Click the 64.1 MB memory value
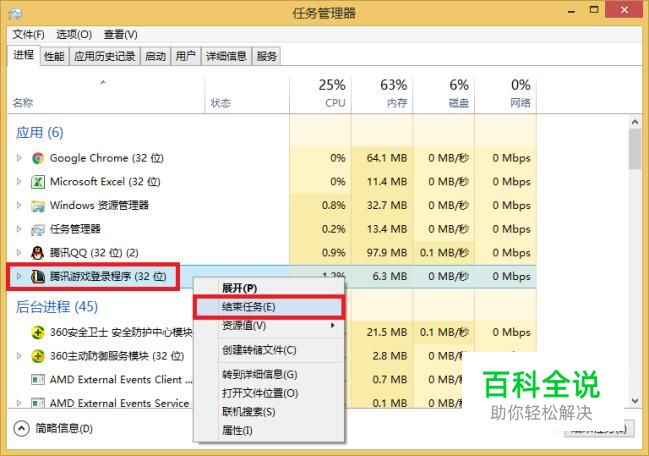Screen dimensions: 649x456 point(387,158)
